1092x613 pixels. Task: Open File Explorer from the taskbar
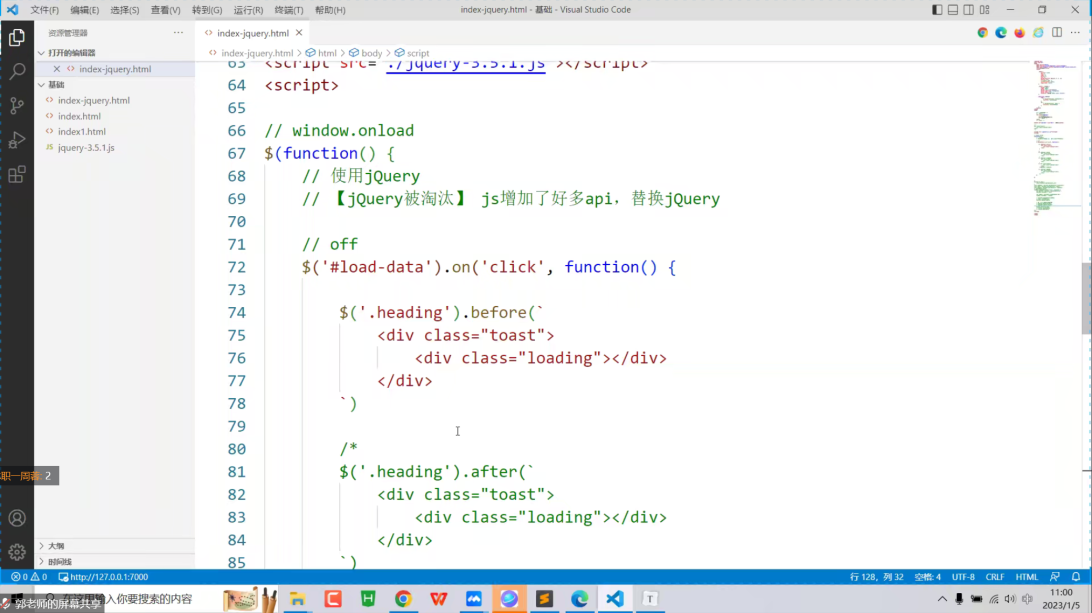tap(297, 599)
